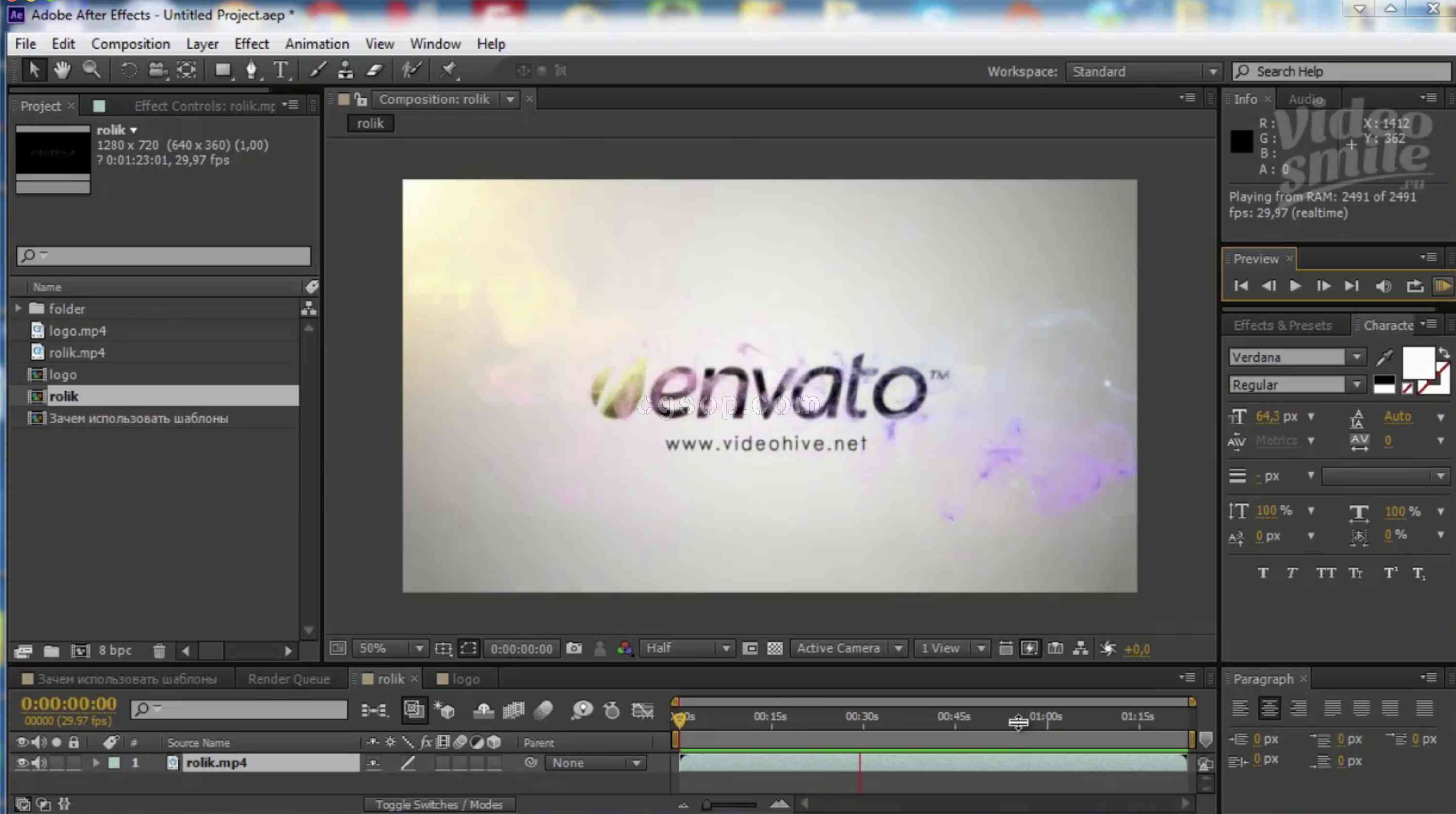The width and height of the screenshot is (1456, 814).
Task: Pick the Pen tool in toolbar
Action: click(252, 70)
